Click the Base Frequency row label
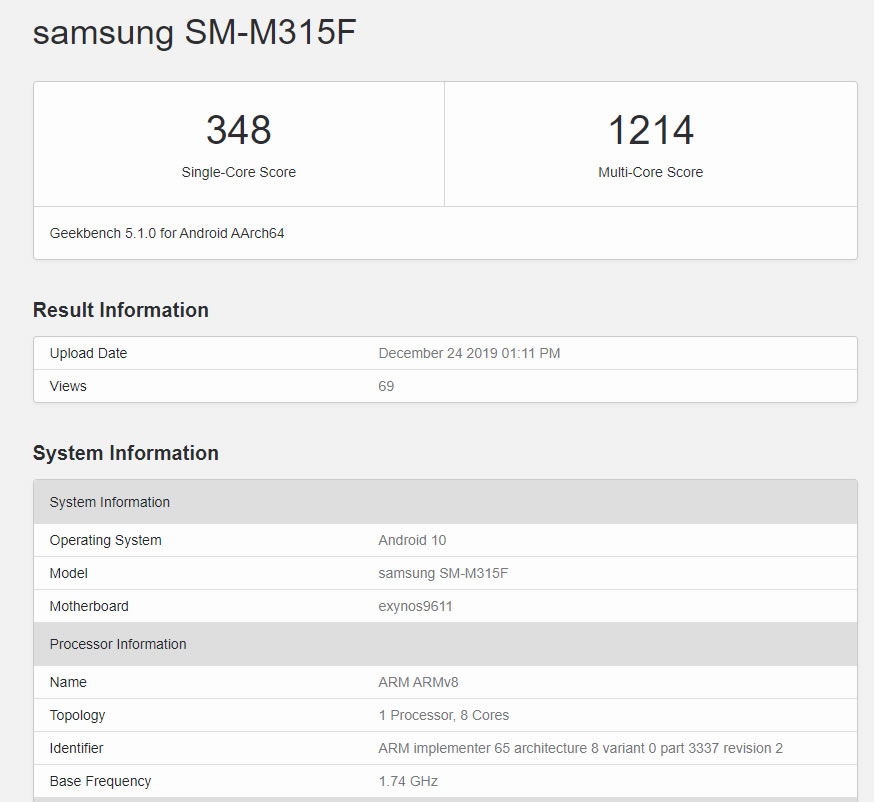874x802 pixels. pos(100,781)
